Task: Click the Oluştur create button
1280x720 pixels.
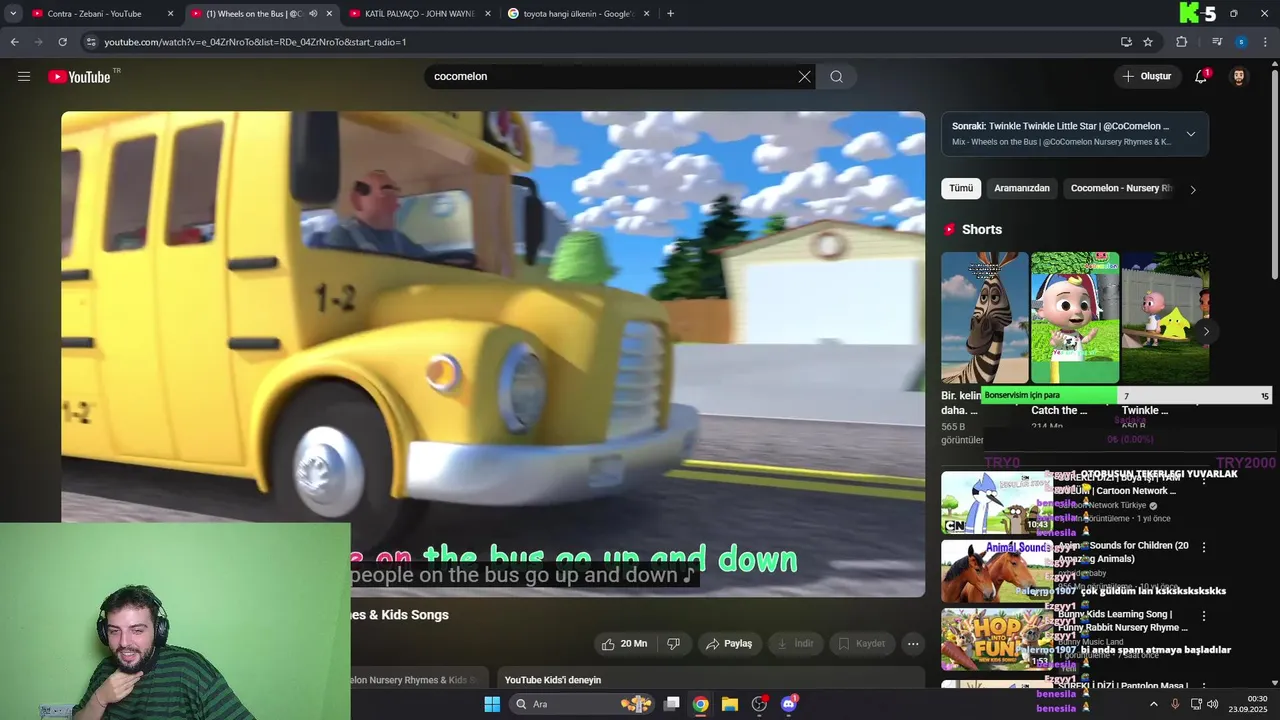Action: coord(1146,76)
